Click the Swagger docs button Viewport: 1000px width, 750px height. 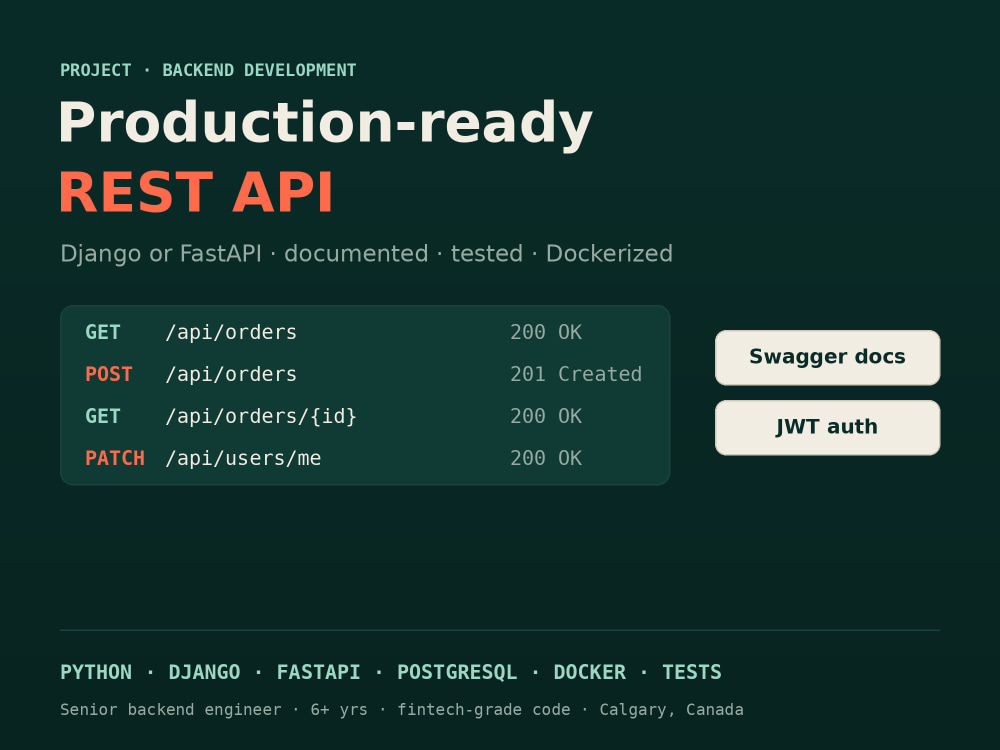827,358
